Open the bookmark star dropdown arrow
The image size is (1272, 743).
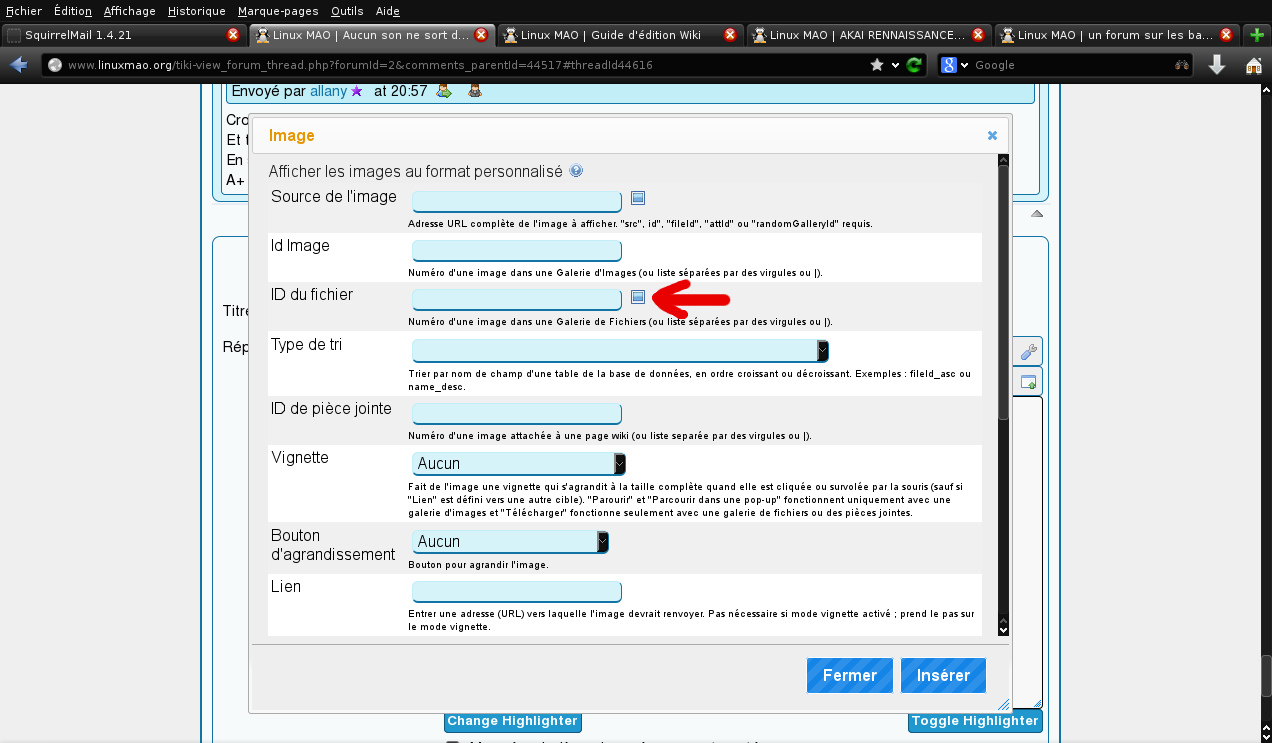pos(895,65)
